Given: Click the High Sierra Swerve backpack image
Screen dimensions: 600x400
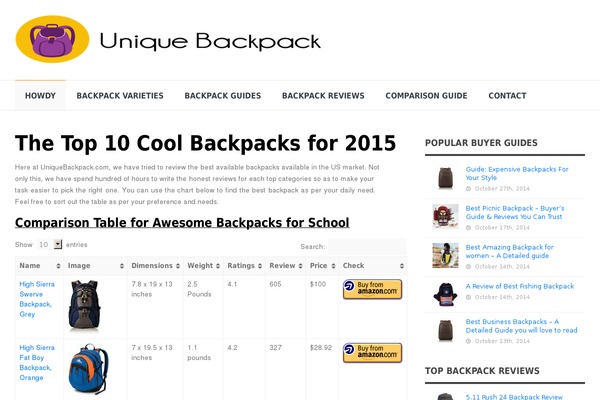Looking at the screenshot, I should pyautogui.click(x=84, y=305).
